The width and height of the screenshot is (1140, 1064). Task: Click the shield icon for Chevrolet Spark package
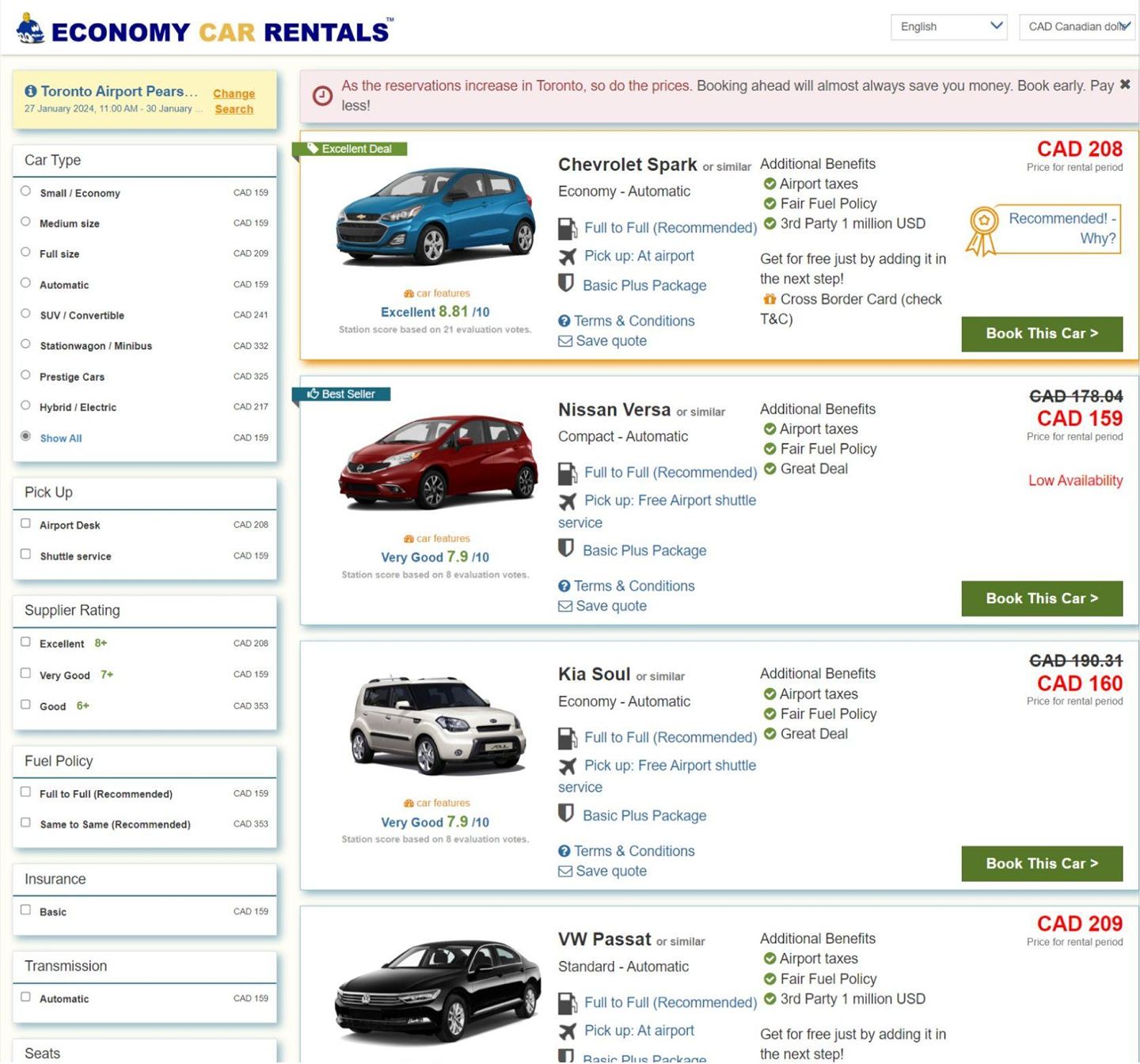566,283
